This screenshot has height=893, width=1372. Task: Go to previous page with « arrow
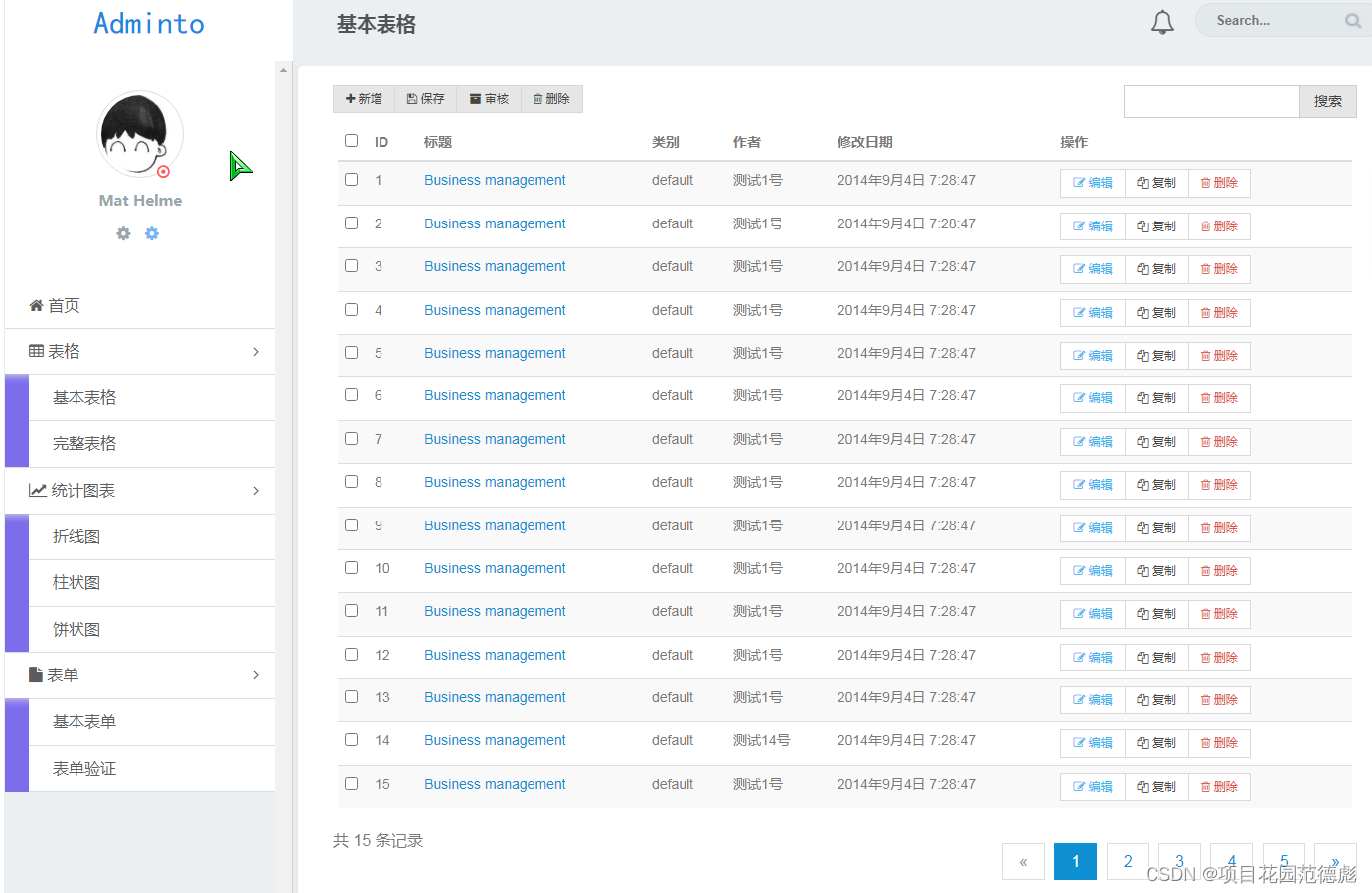pyautogui.click(x=1023, y=861)
